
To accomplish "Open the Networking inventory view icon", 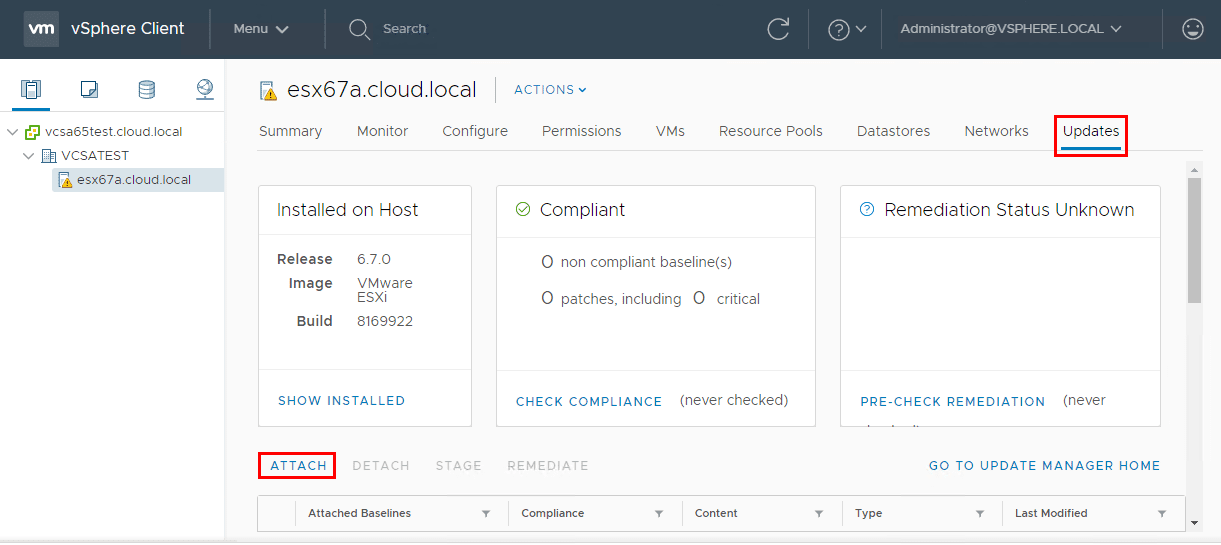I will (x=205, y=90).
